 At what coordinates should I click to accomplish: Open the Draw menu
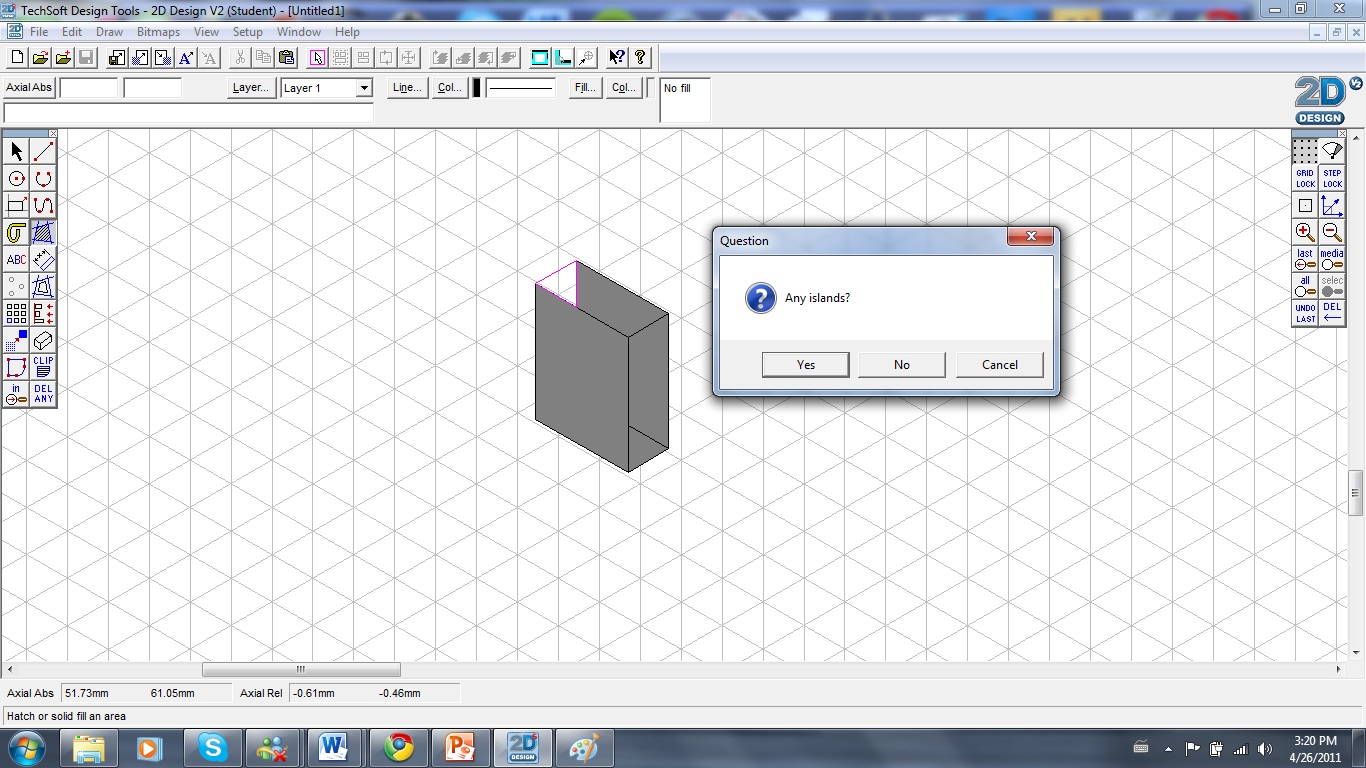109,31
